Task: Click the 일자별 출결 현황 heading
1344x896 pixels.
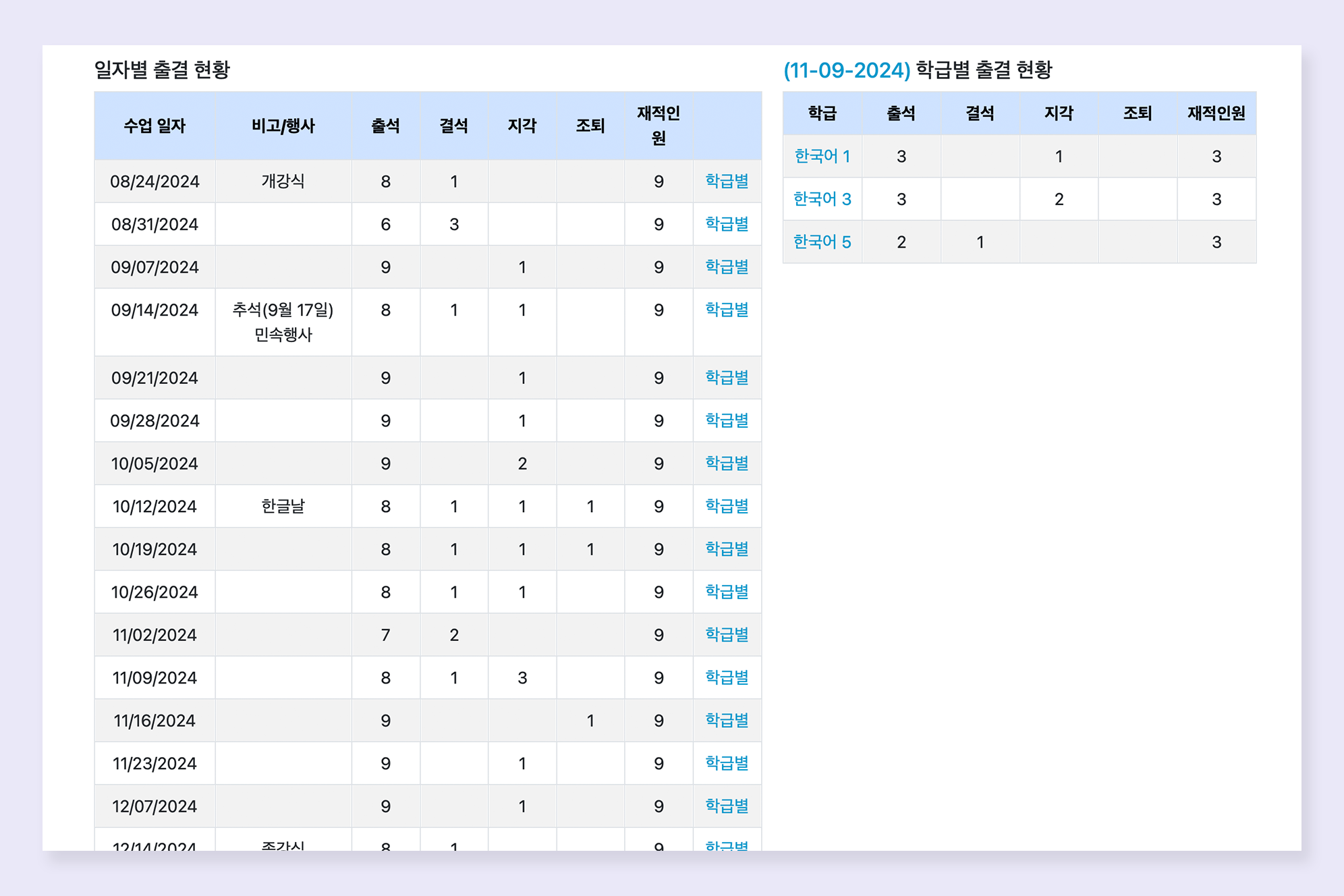Action: coord(162,69)
